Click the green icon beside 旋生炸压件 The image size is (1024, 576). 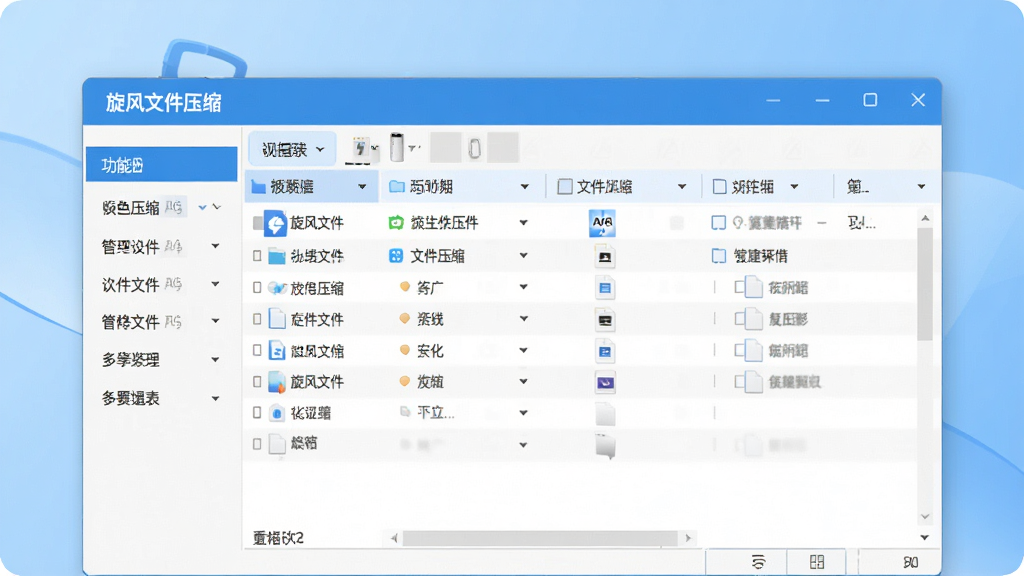tap(396, 223)
